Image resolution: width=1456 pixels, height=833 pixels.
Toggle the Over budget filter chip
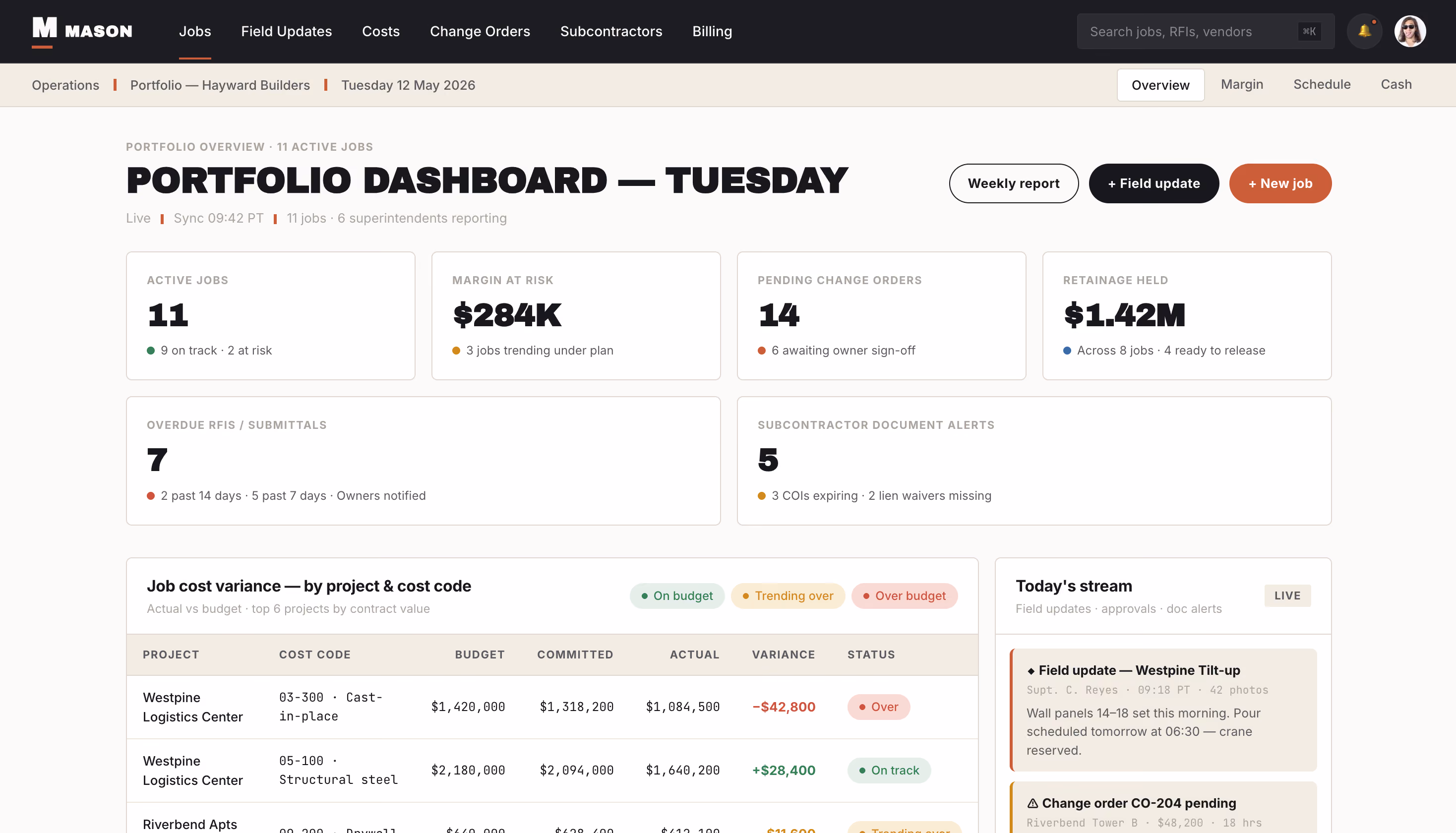[905, 595]
